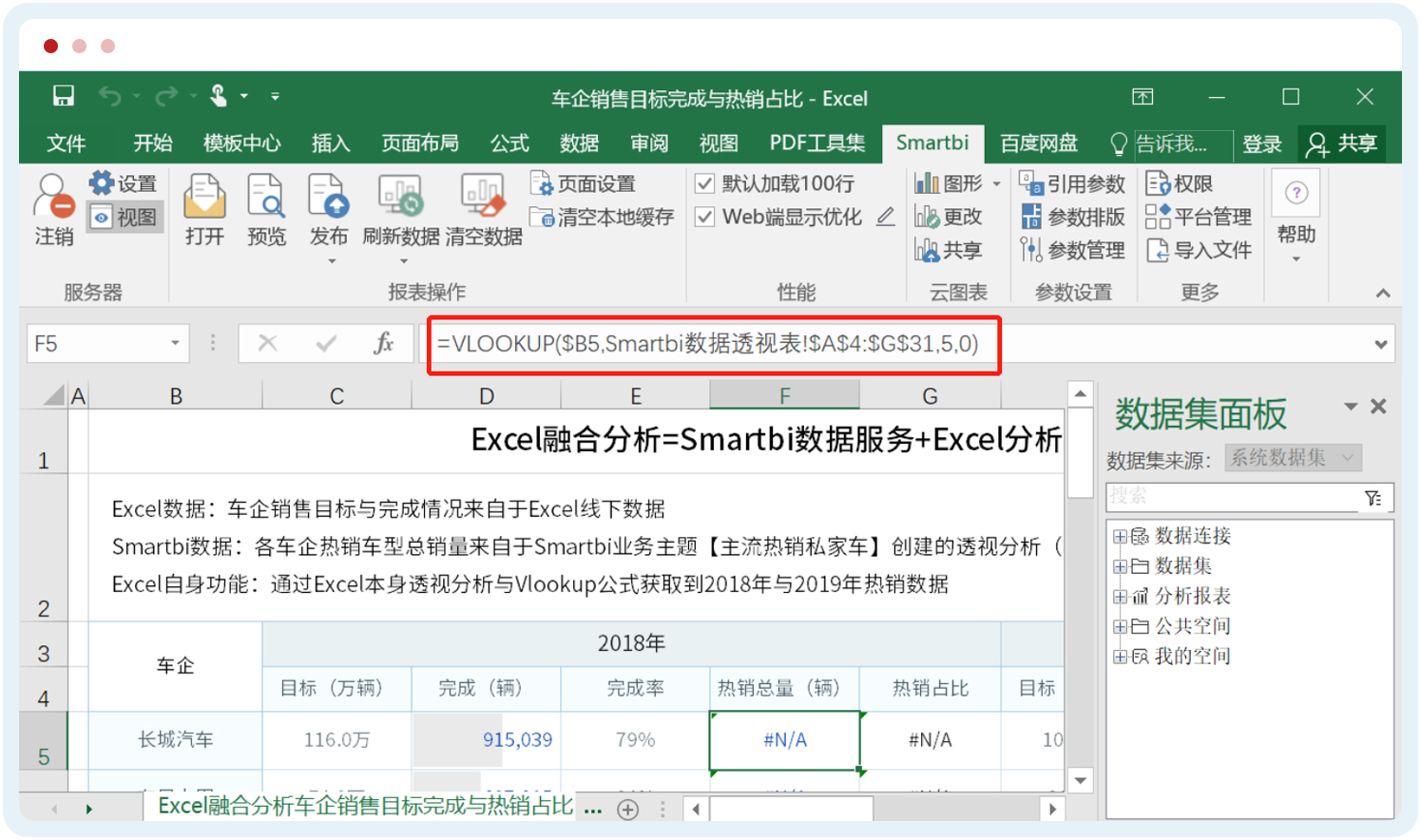The image size is (1421, 840).
Task: Open the Quick Access Toolbar customize arrow
Action: pos(276,96)
